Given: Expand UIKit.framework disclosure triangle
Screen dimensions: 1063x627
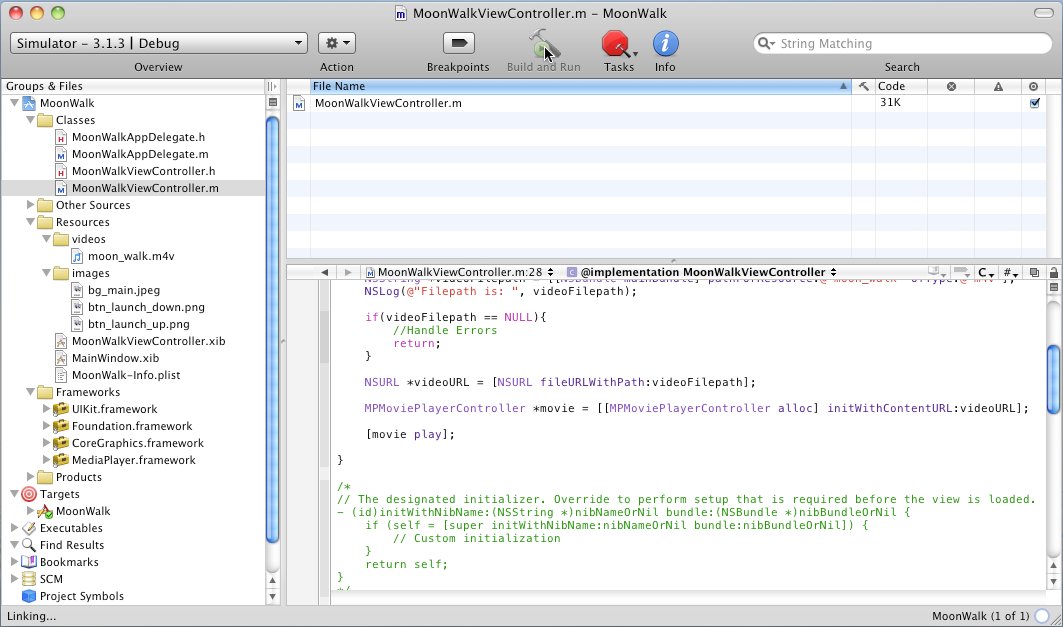Looking at the screenshot, I should [46, 409].
